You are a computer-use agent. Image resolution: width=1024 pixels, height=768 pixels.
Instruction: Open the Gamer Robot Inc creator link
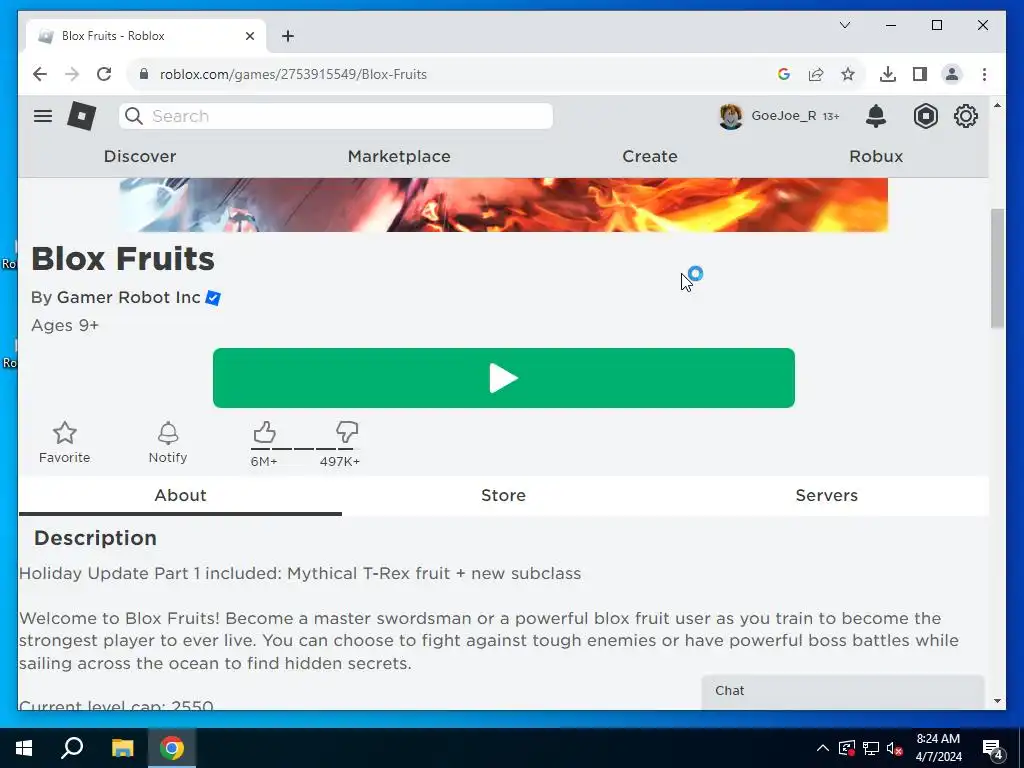coord(129,297)
